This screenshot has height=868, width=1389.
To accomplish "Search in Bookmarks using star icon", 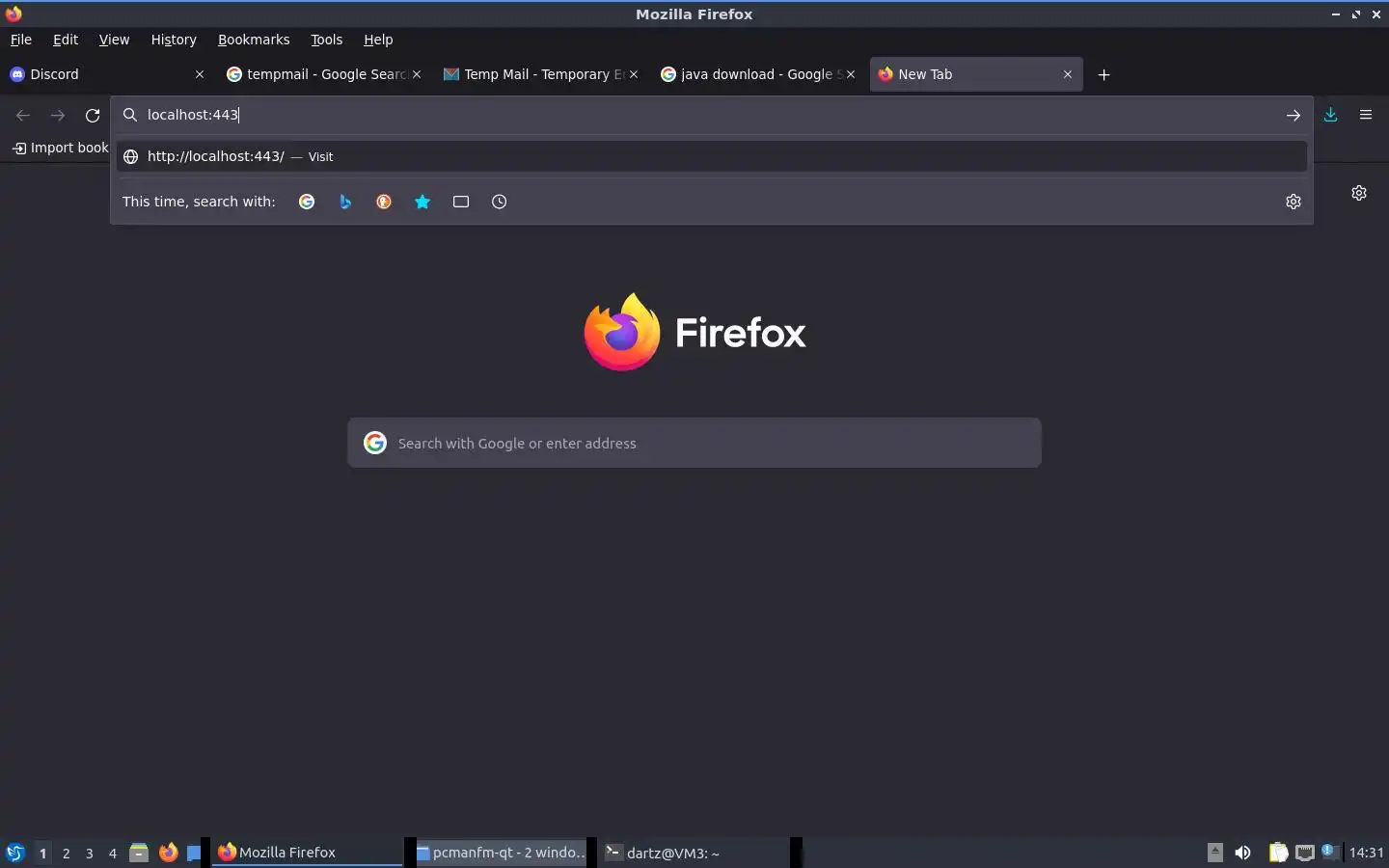I will (x=422, y=202).
